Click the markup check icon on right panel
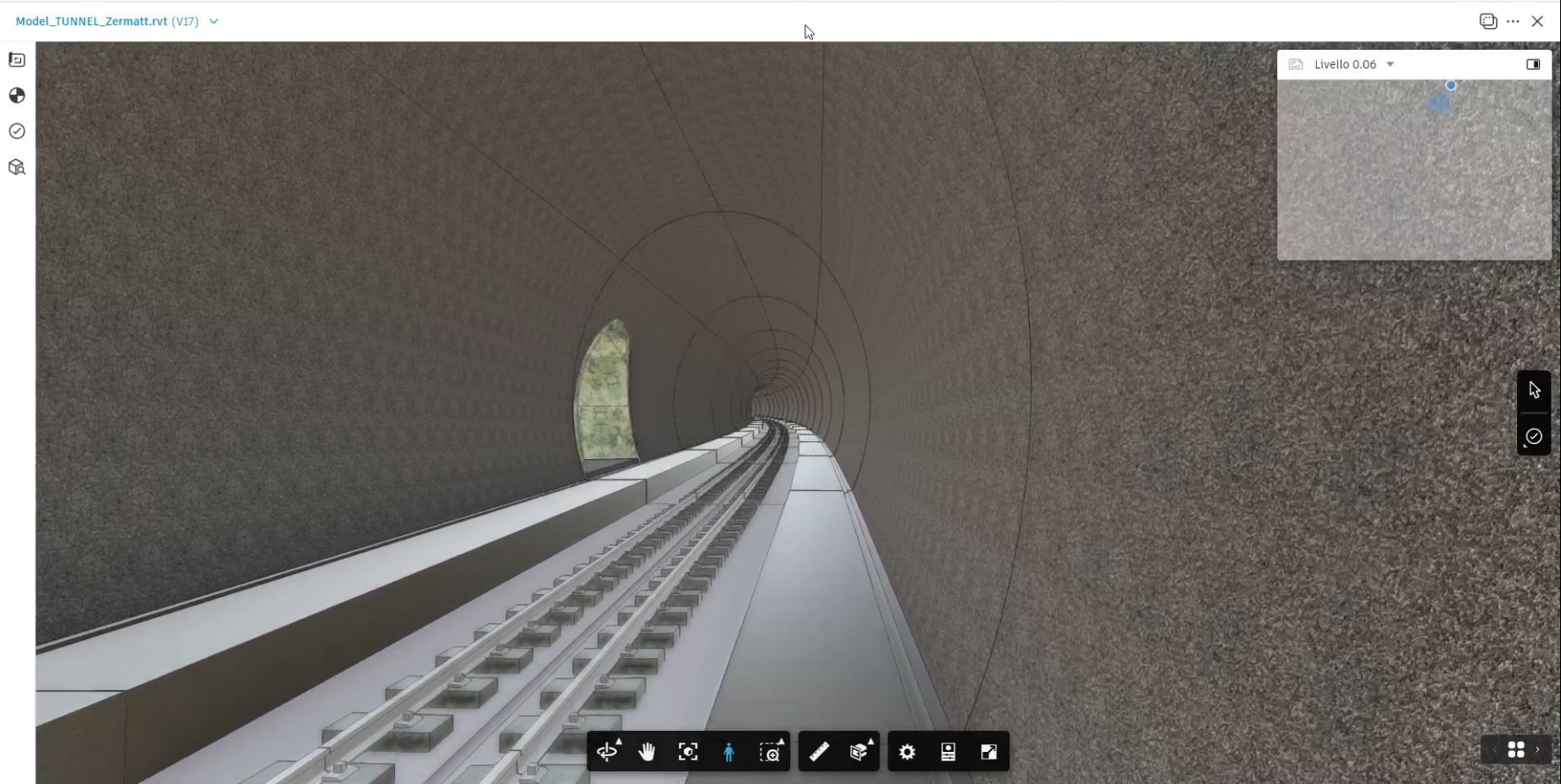Image resolution: width=1561 pixels, height=784 pixels. (x=1534, y=436)
